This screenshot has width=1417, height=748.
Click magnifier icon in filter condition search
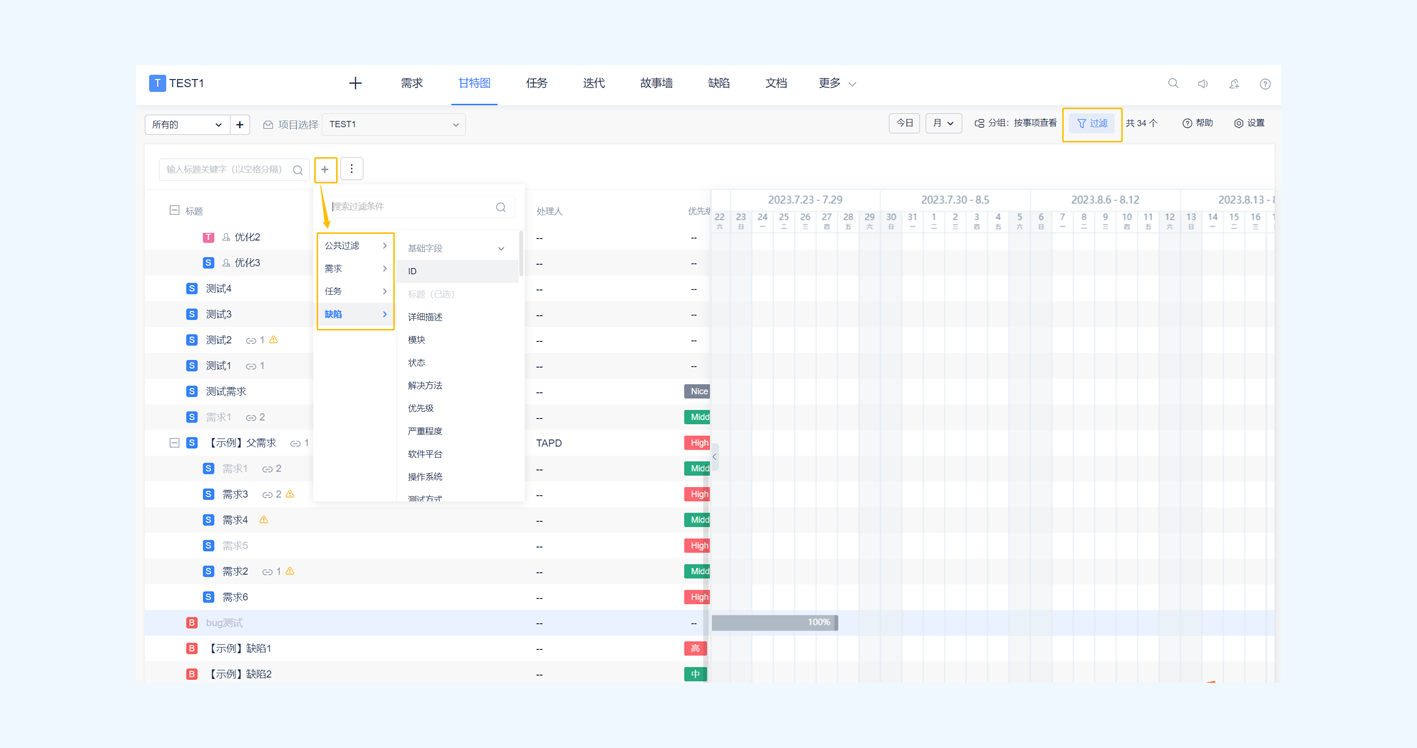point(501,207)
